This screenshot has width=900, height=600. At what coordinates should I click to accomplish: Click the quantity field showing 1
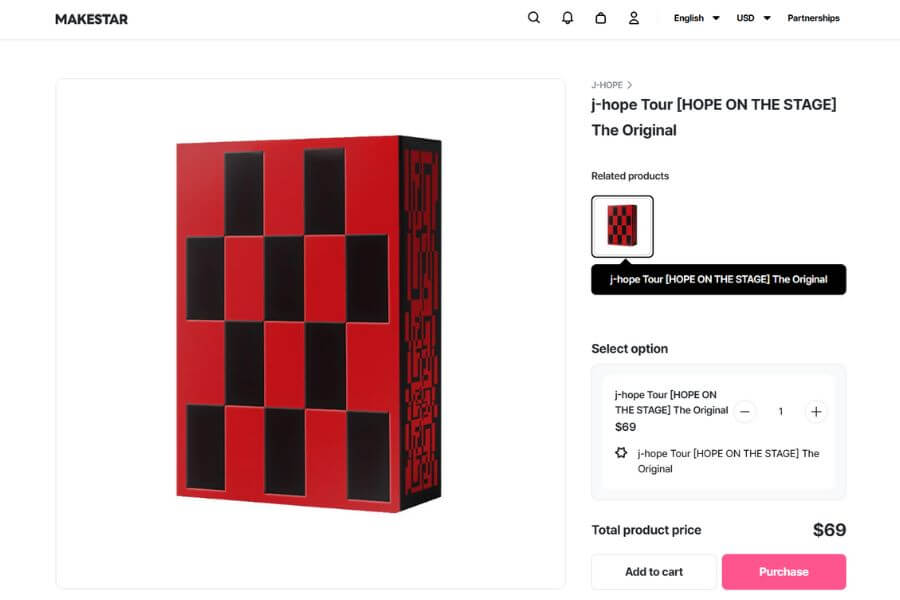781,411
